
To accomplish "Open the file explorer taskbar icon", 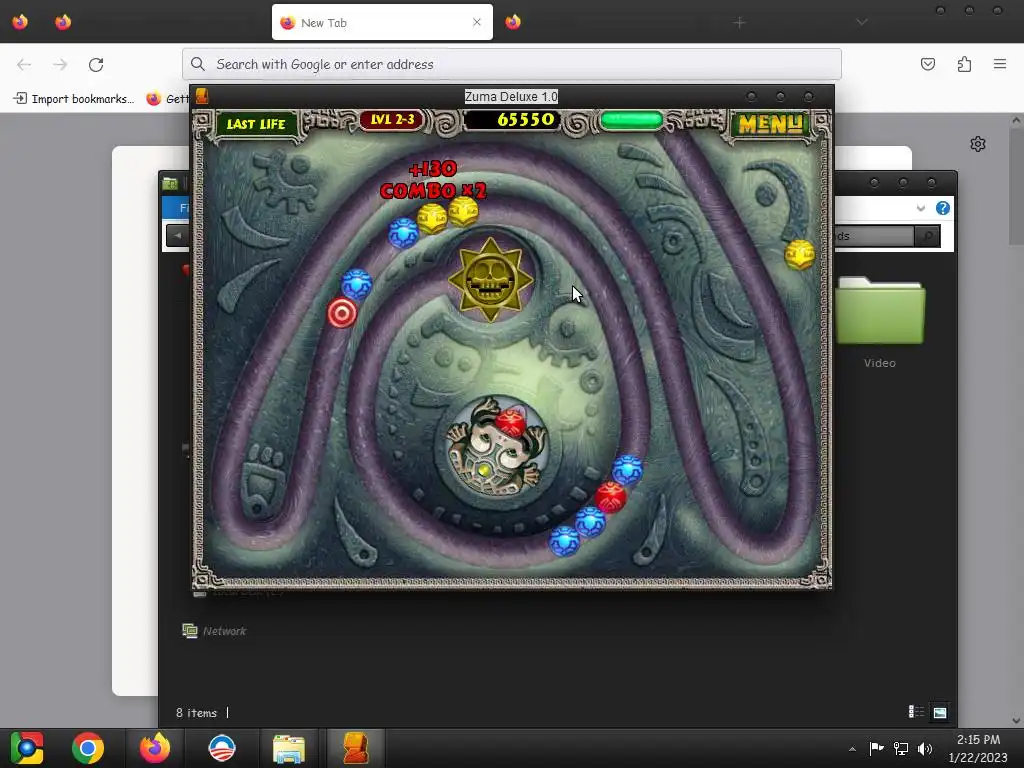I will click(289, 748).
